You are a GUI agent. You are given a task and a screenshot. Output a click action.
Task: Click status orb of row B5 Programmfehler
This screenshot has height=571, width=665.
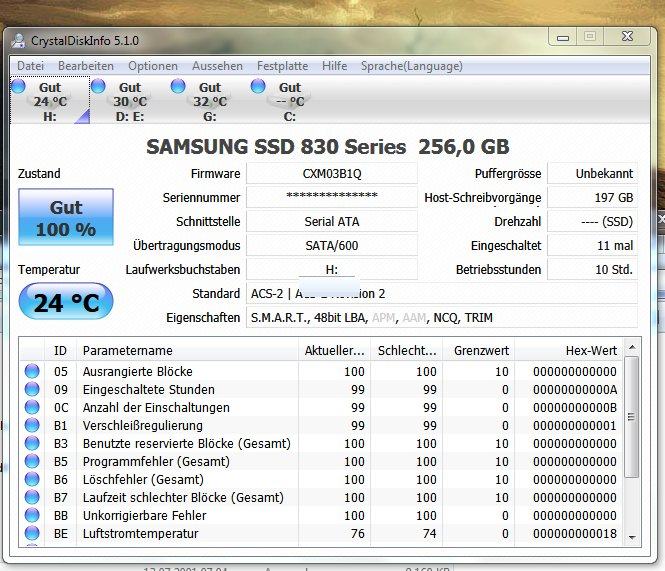(x=32, y=461)
